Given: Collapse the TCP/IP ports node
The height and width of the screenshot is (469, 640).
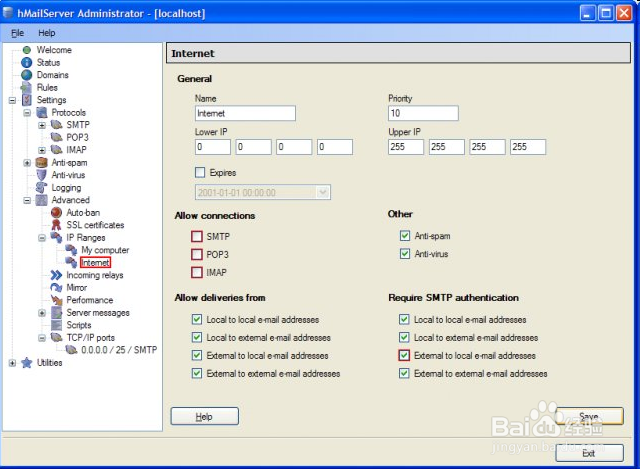Looking at the screenshot, I should [42, 338].
